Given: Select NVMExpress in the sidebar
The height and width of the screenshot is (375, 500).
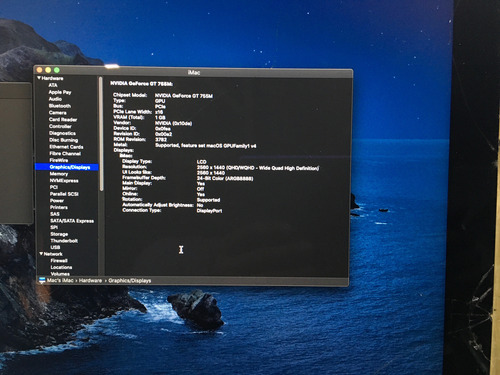Looking at the screenshot, I should pos(64,180).
